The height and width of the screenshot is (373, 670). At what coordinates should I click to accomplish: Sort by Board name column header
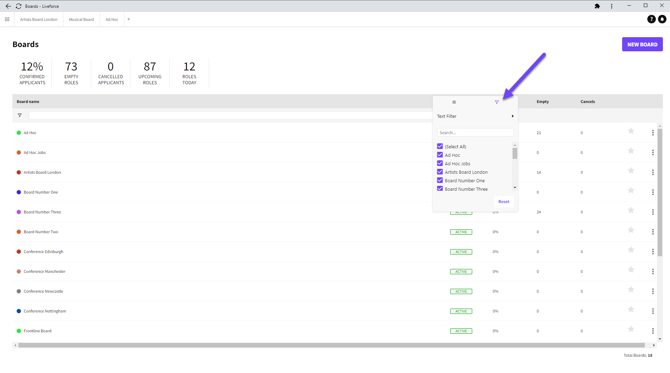tap(28, 102)
